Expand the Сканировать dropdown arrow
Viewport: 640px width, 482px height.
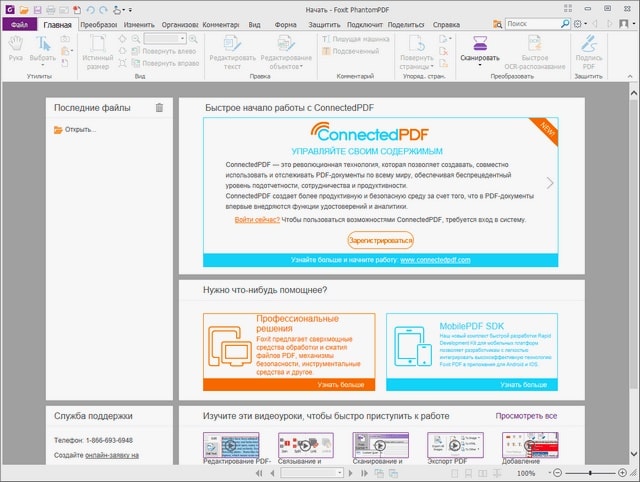[x=480, y=65]
